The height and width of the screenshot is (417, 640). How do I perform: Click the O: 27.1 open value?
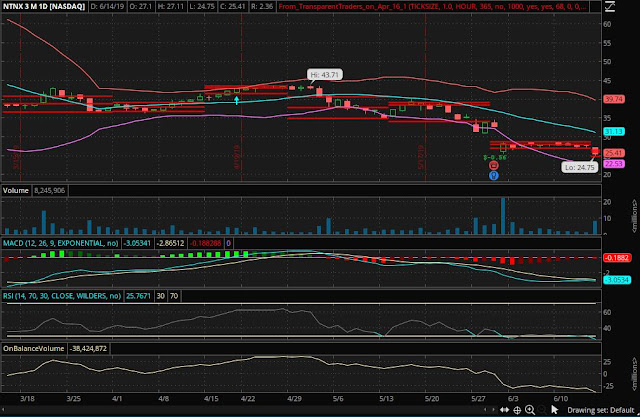[x=141, y=7]
